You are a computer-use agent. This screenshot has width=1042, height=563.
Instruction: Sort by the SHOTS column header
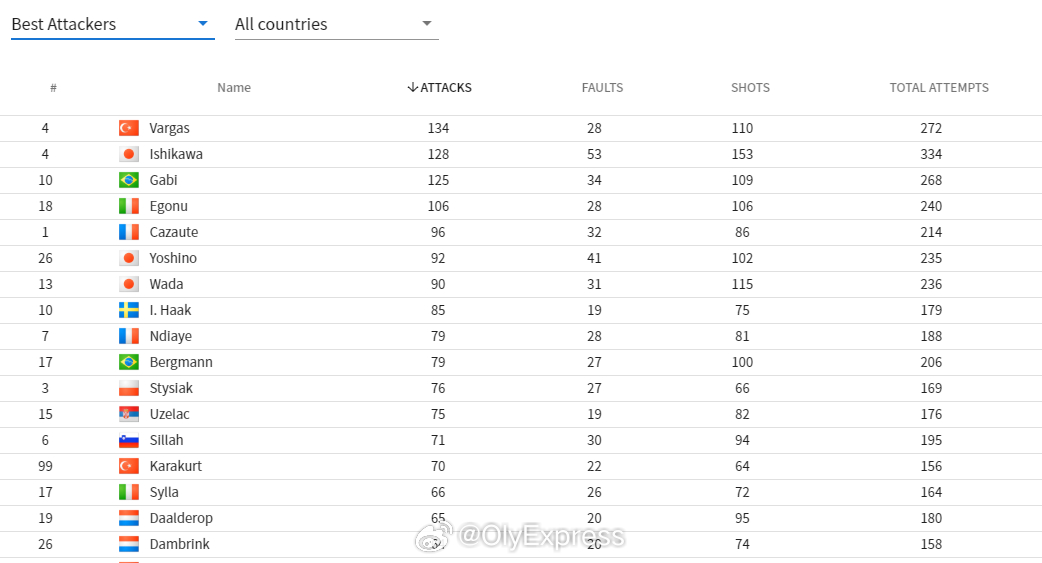(x=750, y=88)
